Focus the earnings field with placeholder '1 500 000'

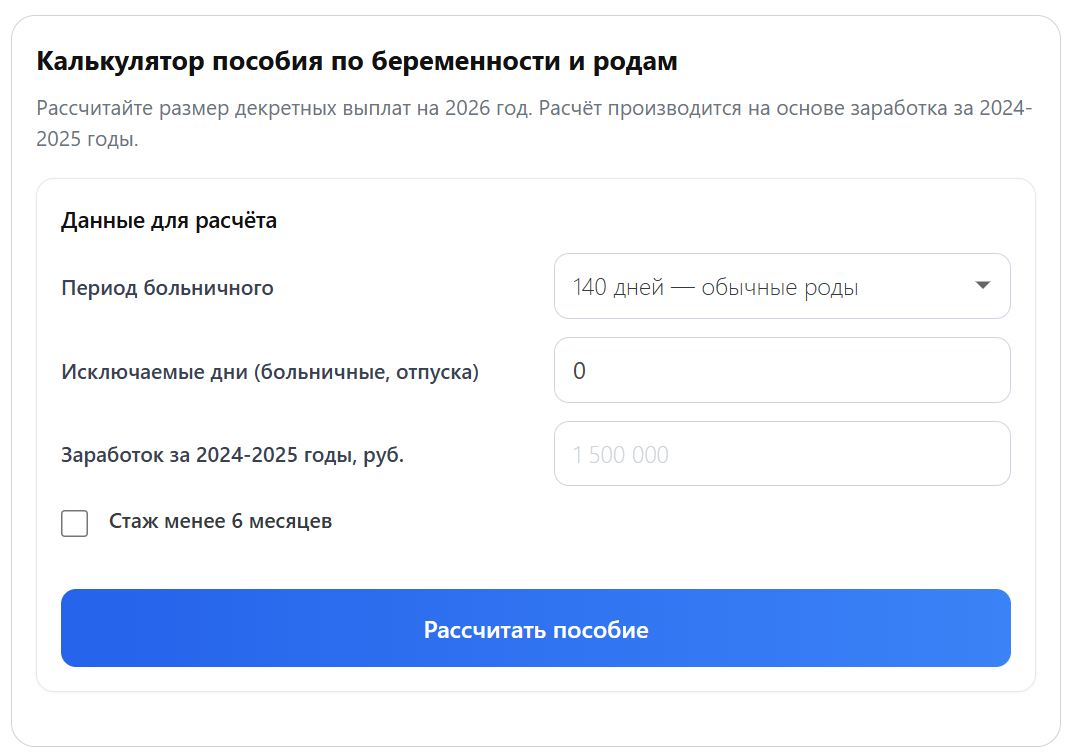(782, 453)
